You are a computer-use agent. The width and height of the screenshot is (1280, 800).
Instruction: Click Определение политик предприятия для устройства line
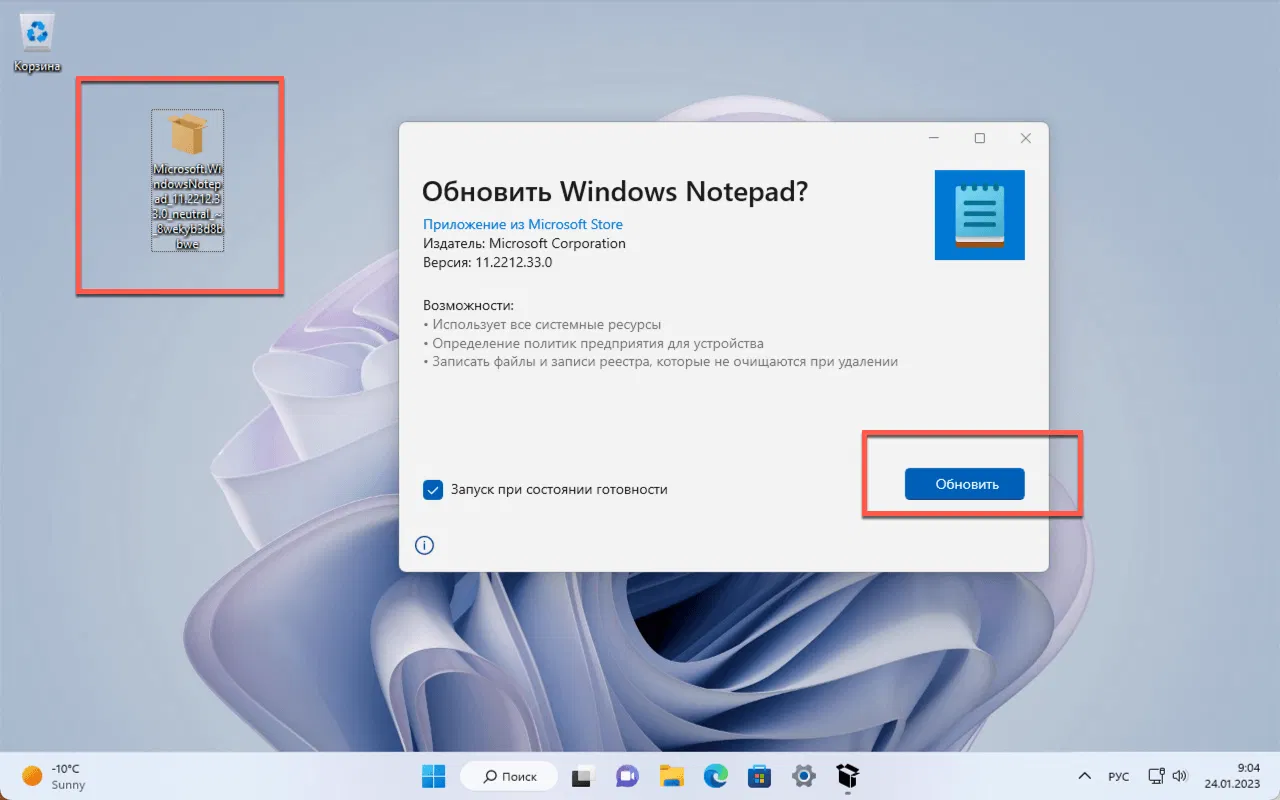pyautogui.click(x=593, y=343)
